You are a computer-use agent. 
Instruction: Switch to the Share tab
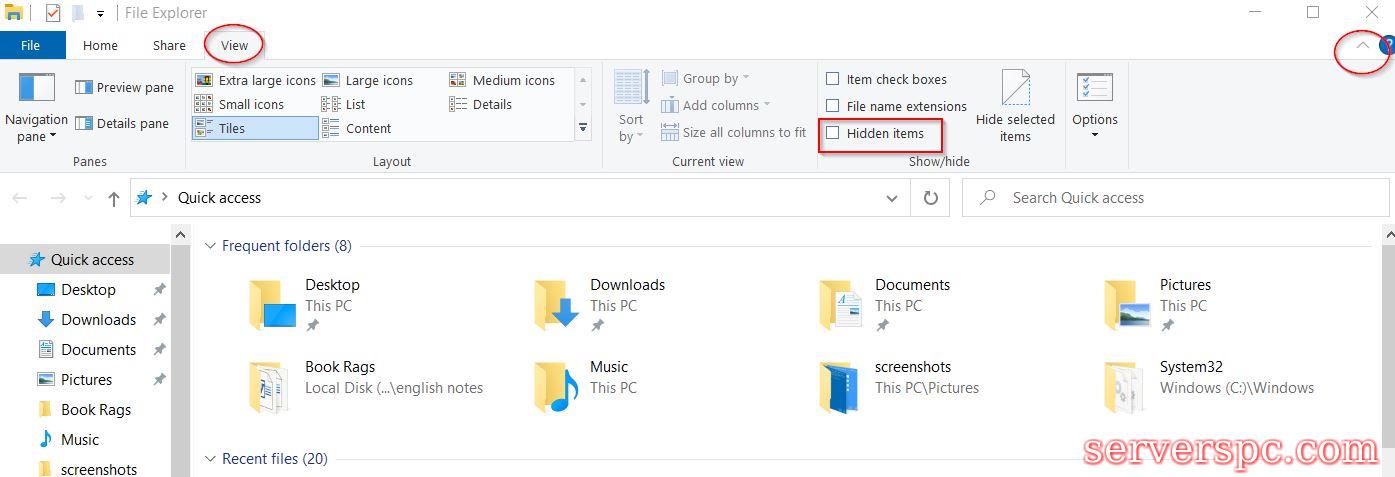click(x=169, y=45)
